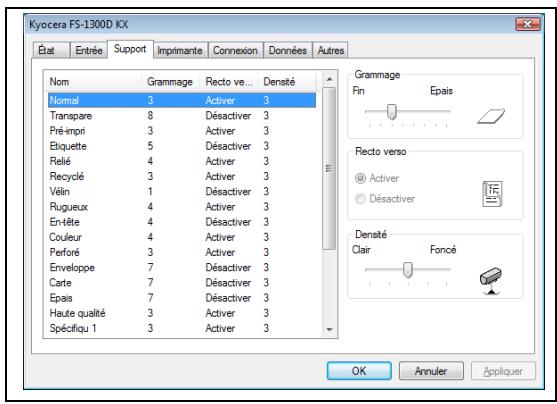
Task: Click the Appliquer button
Action: pyautogui.click(x=503, y=371)
